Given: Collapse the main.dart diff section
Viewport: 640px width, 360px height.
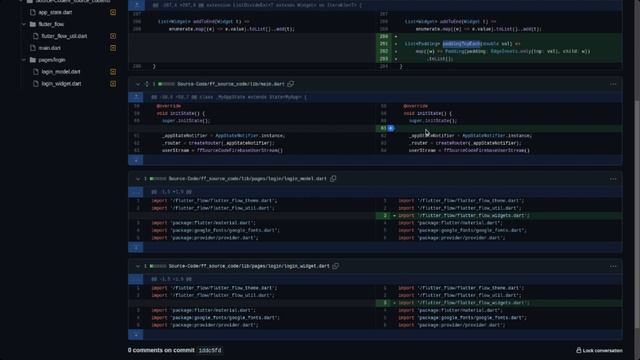Looking at the screenshot, I should tap(138, 84).
